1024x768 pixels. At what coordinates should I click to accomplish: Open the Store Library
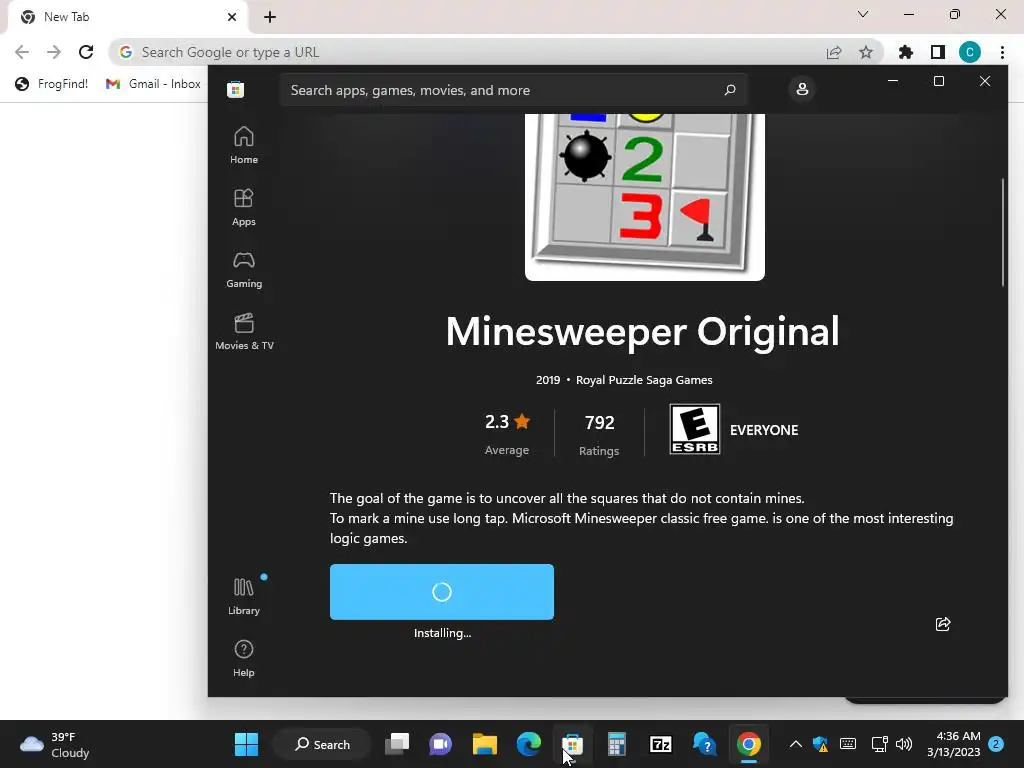point(244,596)
